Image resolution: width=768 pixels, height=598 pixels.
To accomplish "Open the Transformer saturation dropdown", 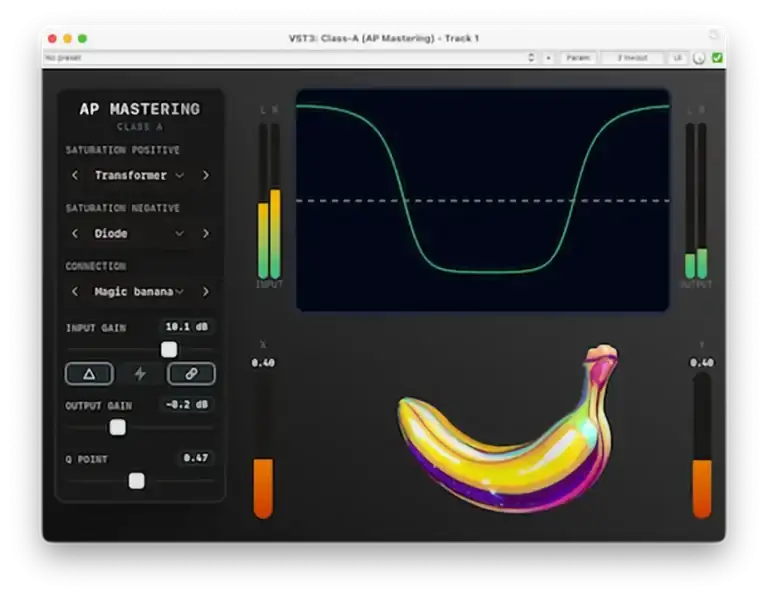I will coord(139,175).
